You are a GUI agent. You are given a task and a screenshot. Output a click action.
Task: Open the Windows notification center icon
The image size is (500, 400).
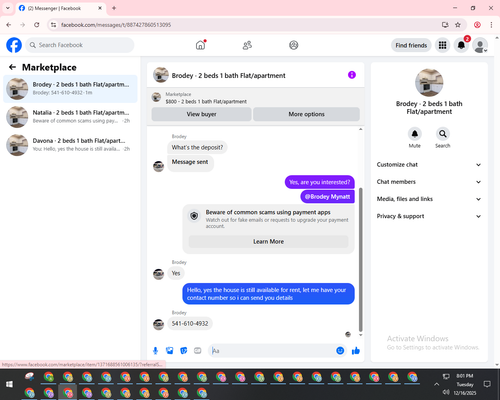[487, 384]
